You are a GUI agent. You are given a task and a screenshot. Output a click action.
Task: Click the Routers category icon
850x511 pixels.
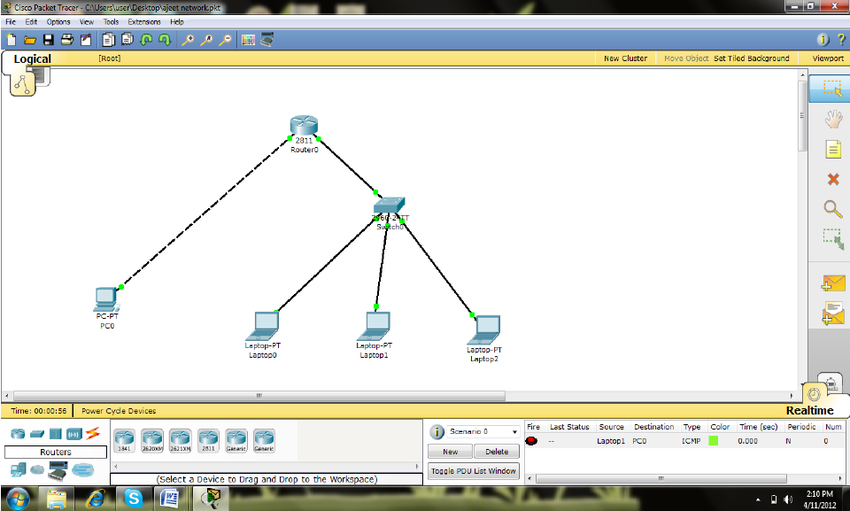(18, 434)
